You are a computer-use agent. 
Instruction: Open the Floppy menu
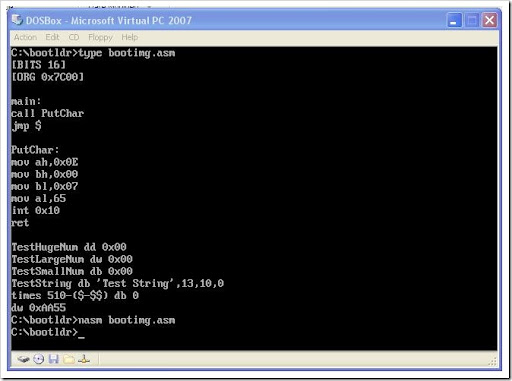(x=100, y=37)
